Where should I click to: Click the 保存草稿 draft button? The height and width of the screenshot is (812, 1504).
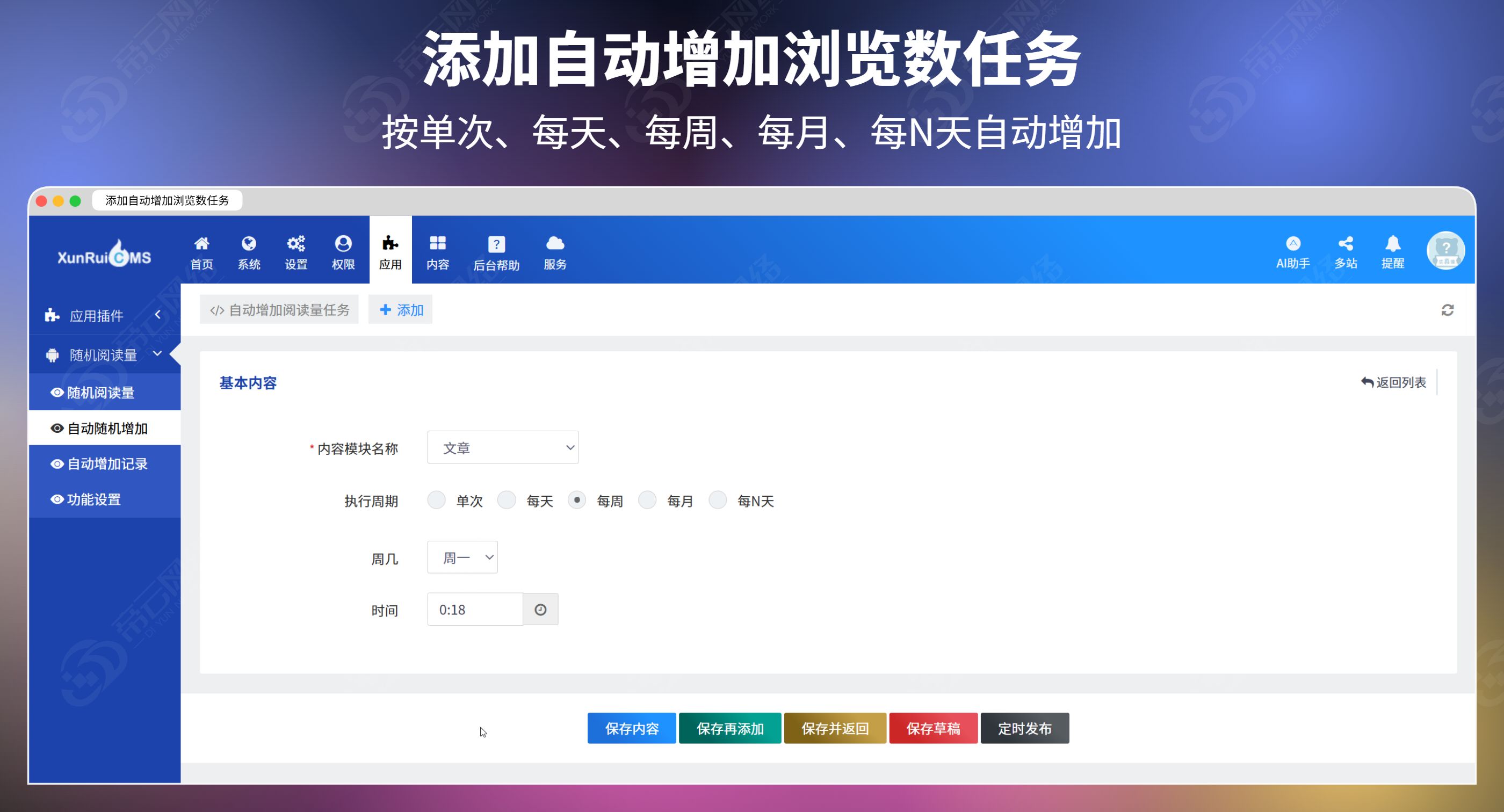(932, 728)
